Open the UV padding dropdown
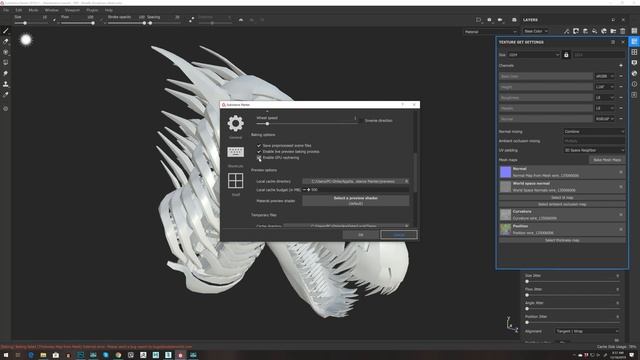 point(594,150)
